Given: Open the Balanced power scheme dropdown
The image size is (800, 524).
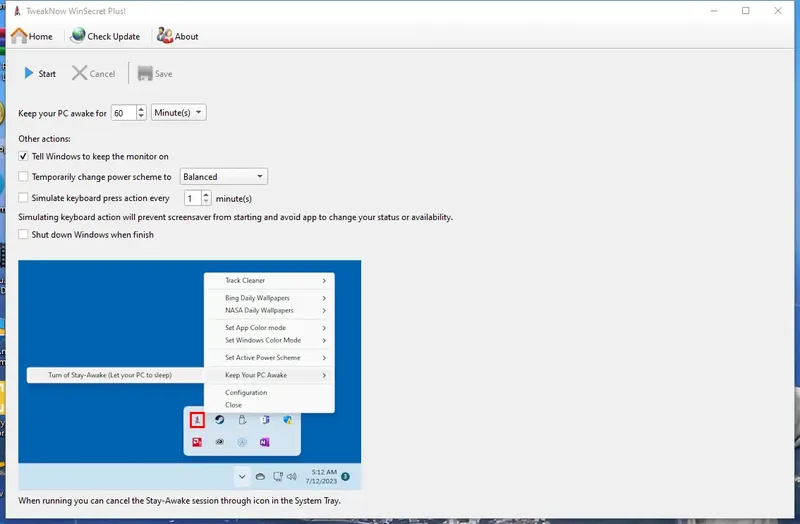Looking at the screenshot, I should 223,177.
